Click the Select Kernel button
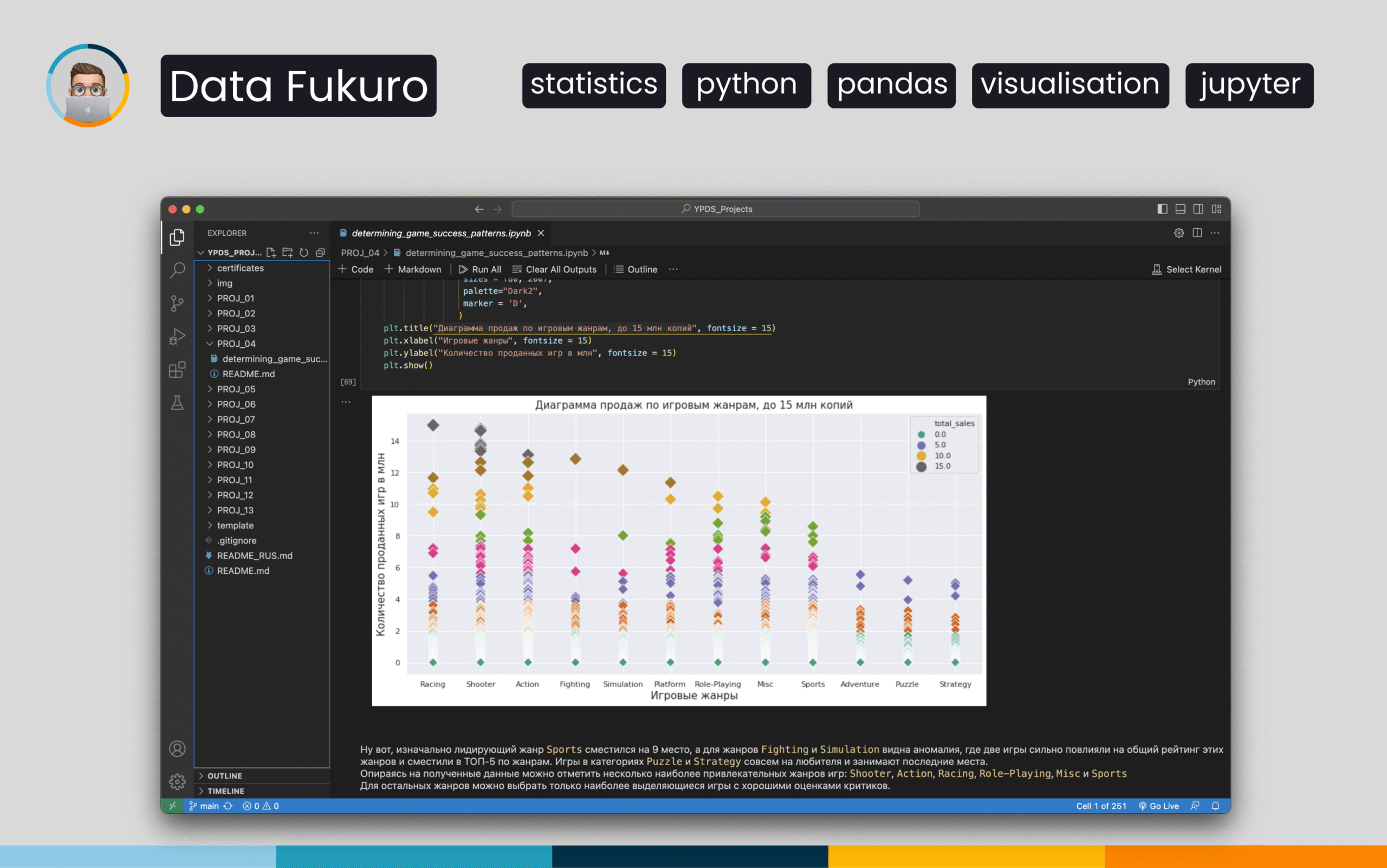 1187,269
